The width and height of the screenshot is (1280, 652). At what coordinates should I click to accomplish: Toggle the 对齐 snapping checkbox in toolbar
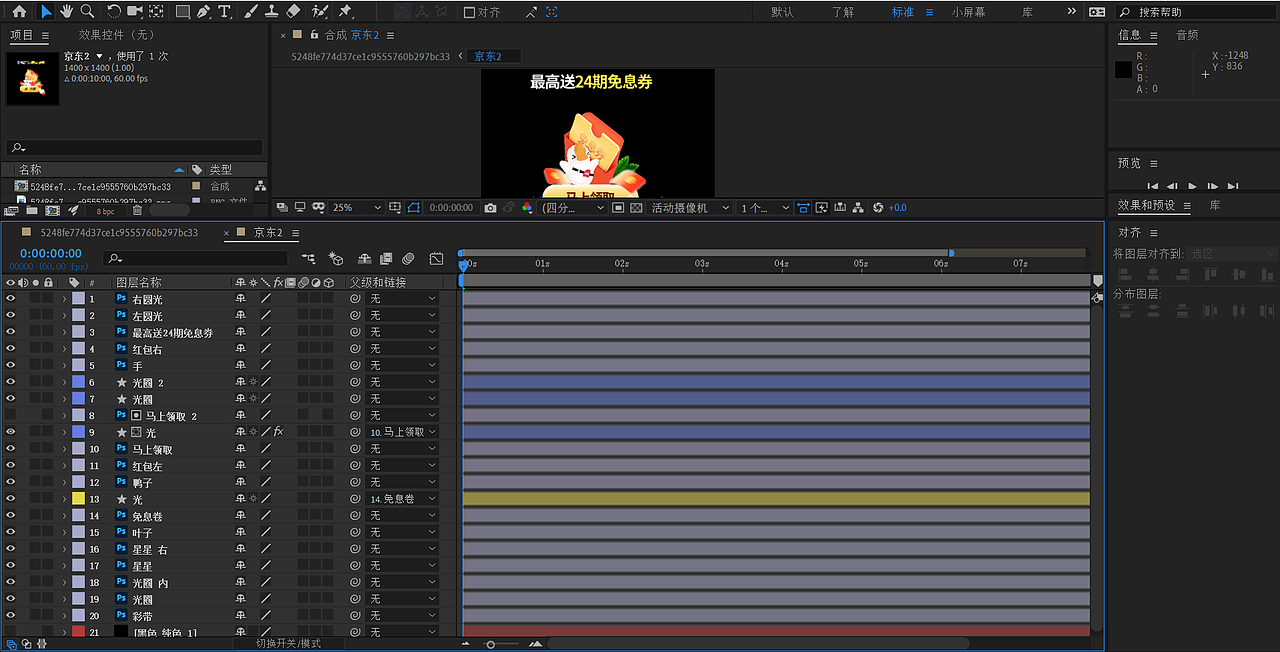pos(470,13)
